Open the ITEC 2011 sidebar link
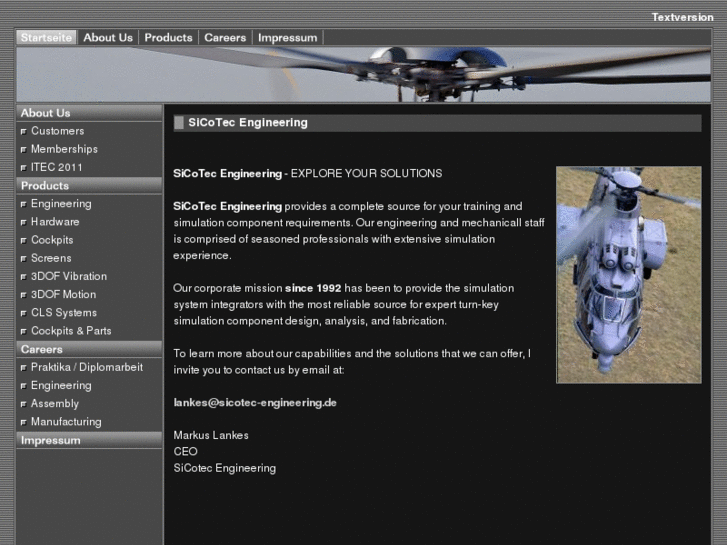Screen dimensions: 727x545 coord(56,167)
